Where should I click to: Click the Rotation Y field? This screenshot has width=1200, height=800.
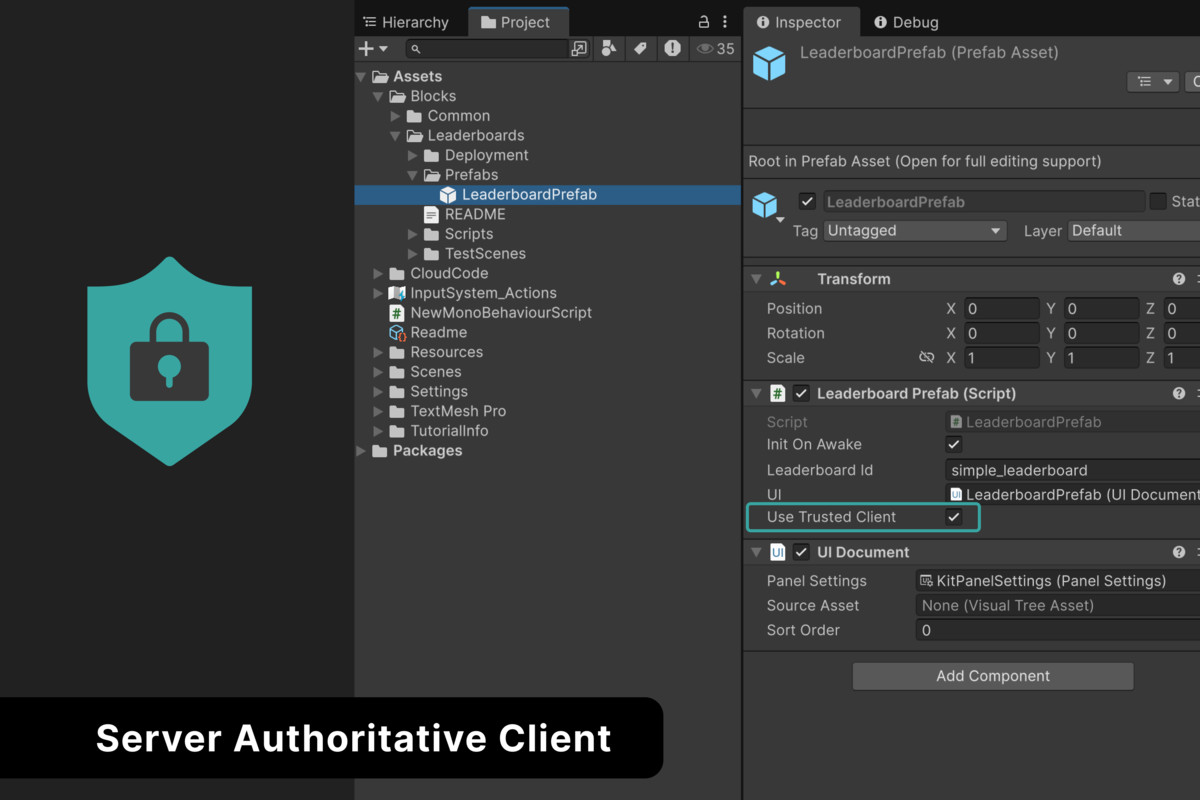tap(1101, 333)
